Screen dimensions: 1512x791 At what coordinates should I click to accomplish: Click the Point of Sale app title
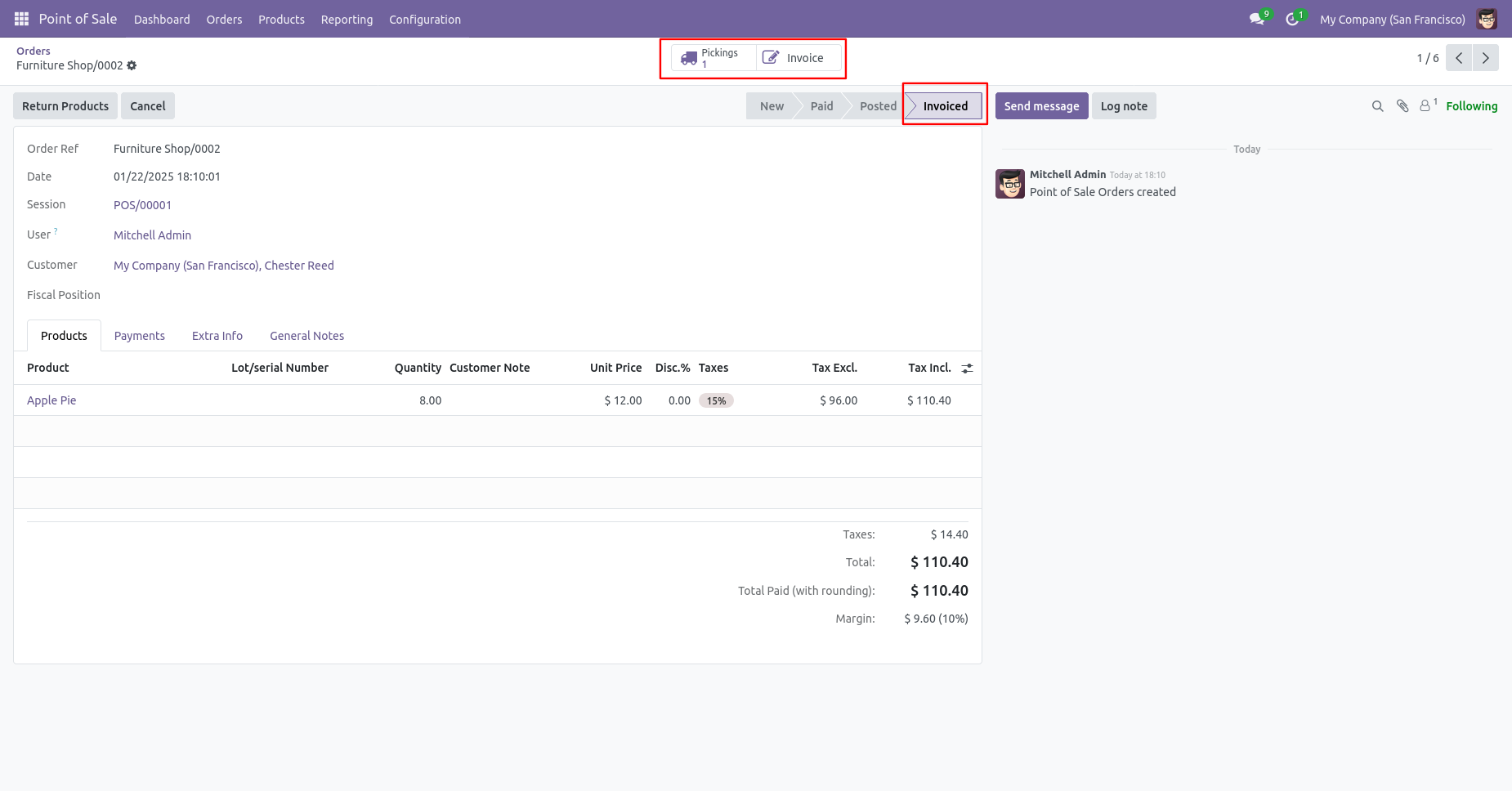coord(78,19)
